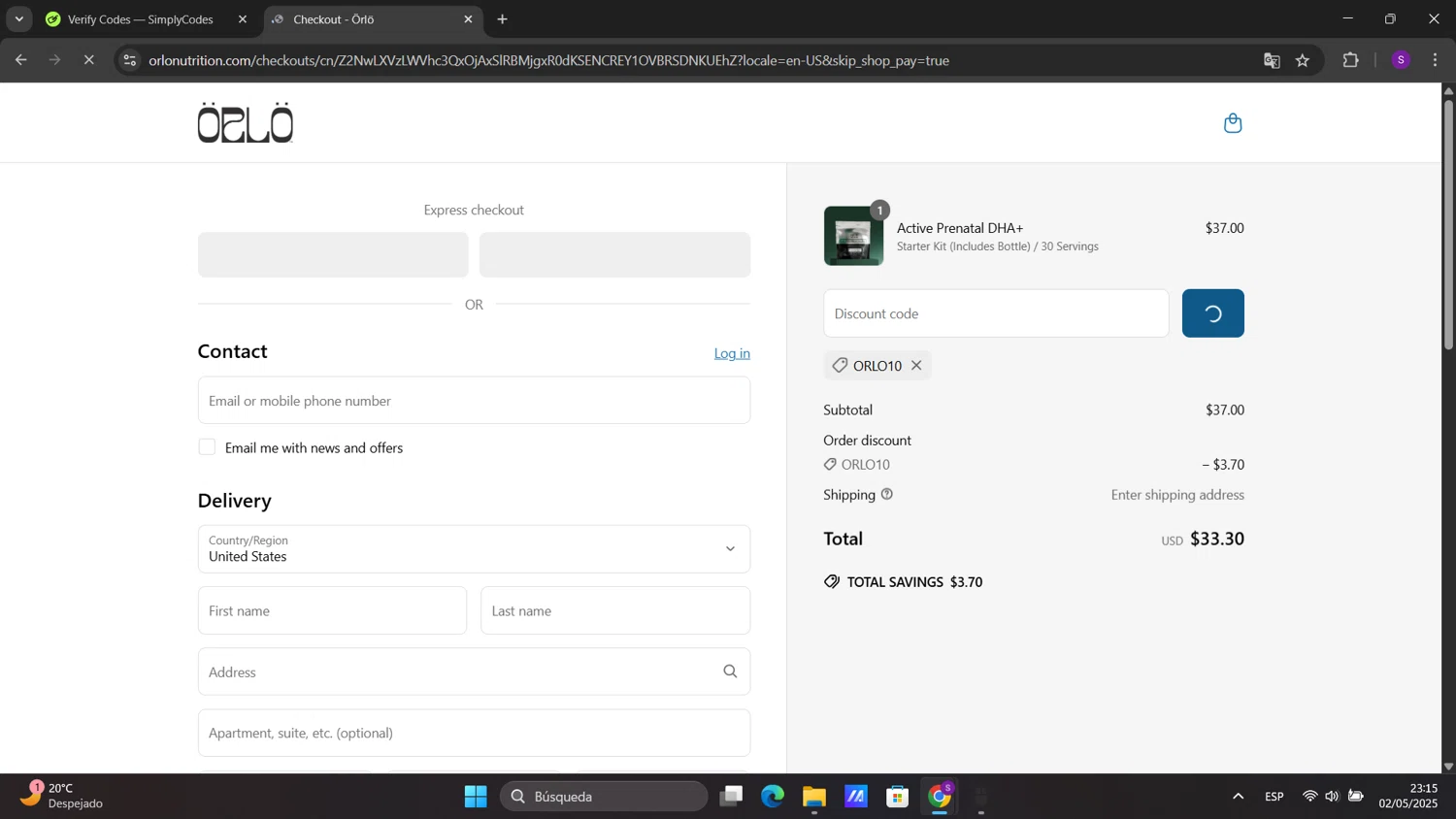Open File Explorer from taskbar

click(x=814, y=797)
